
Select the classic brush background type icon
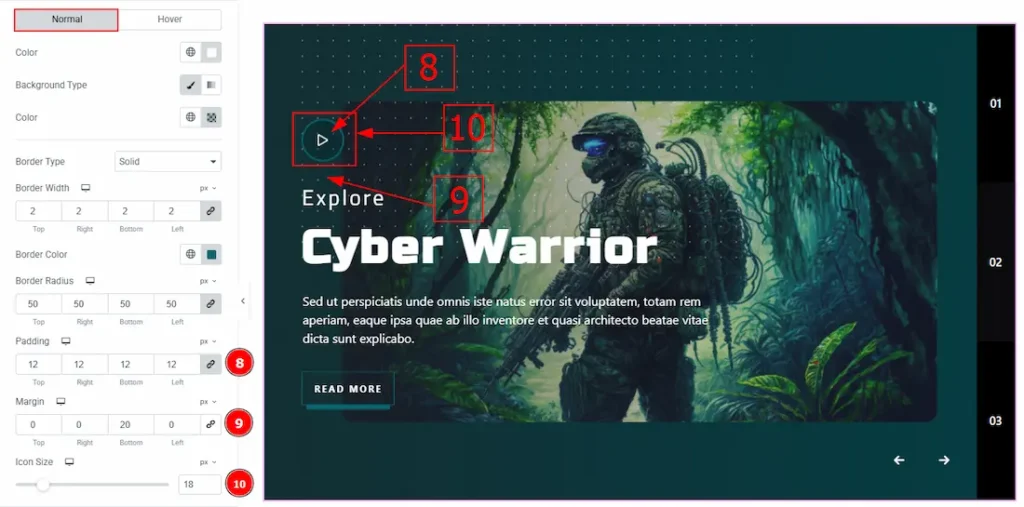tap(191, 85)
